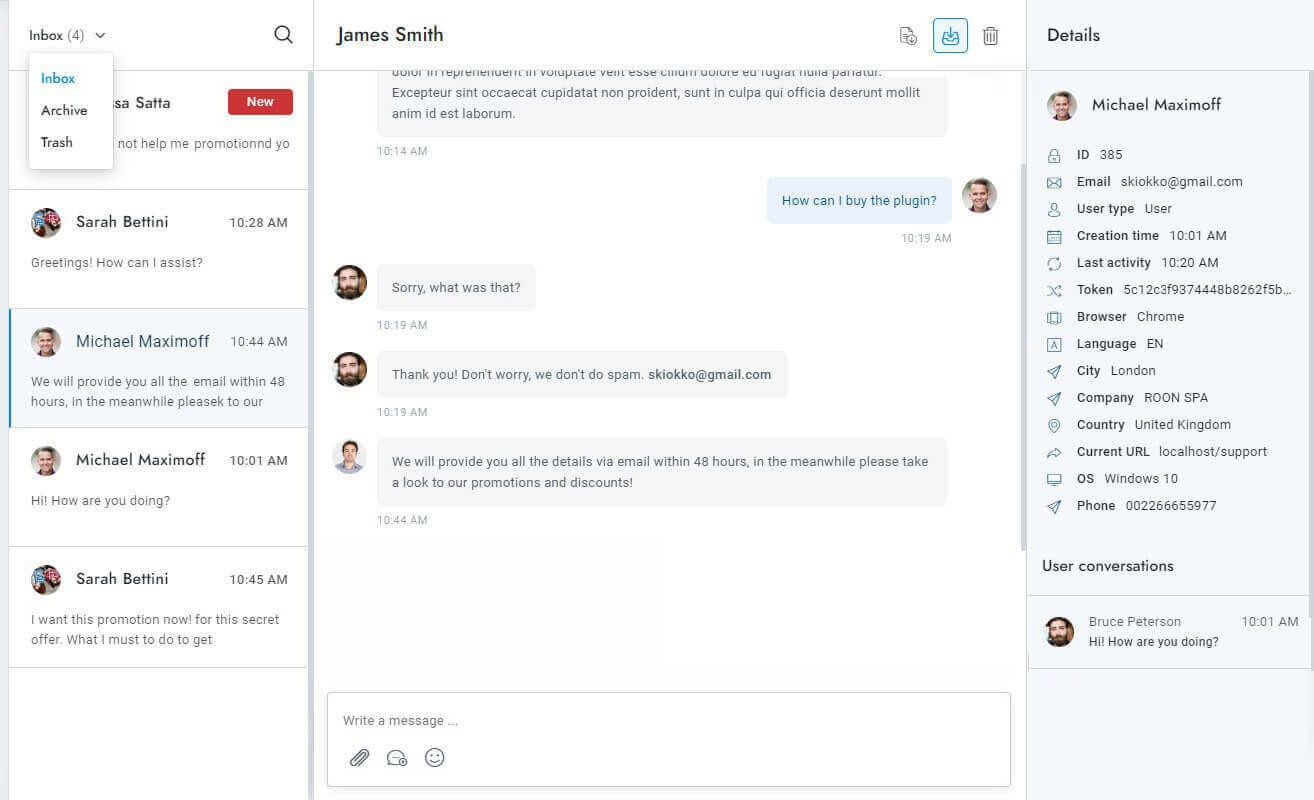Screen dimensions: 1314x800
Task: Click the New badge on Alessa Satta's chat
Action: point(260,101)
